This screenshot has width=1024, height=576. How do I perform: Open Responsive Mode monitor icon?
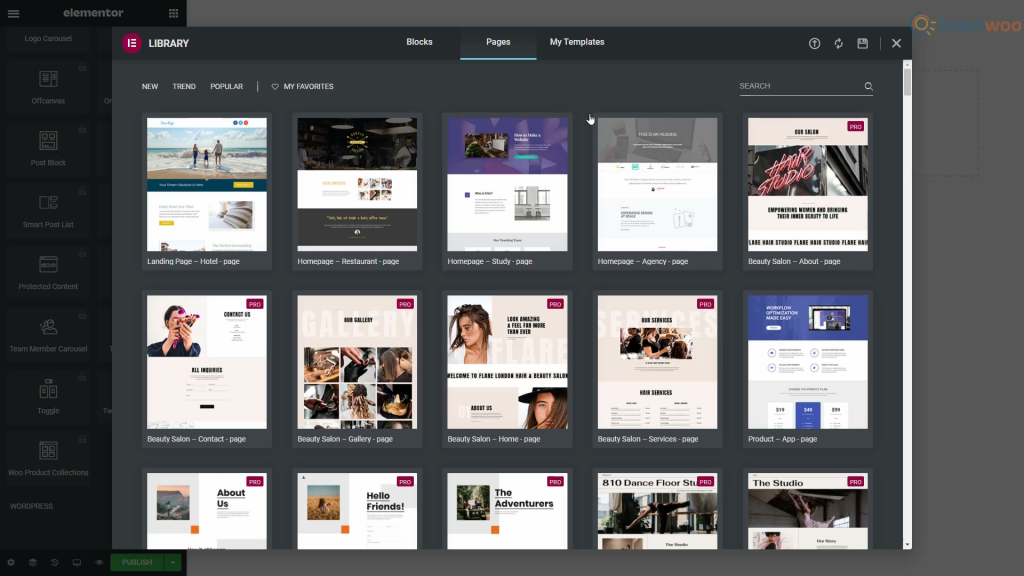coord(77,562)
